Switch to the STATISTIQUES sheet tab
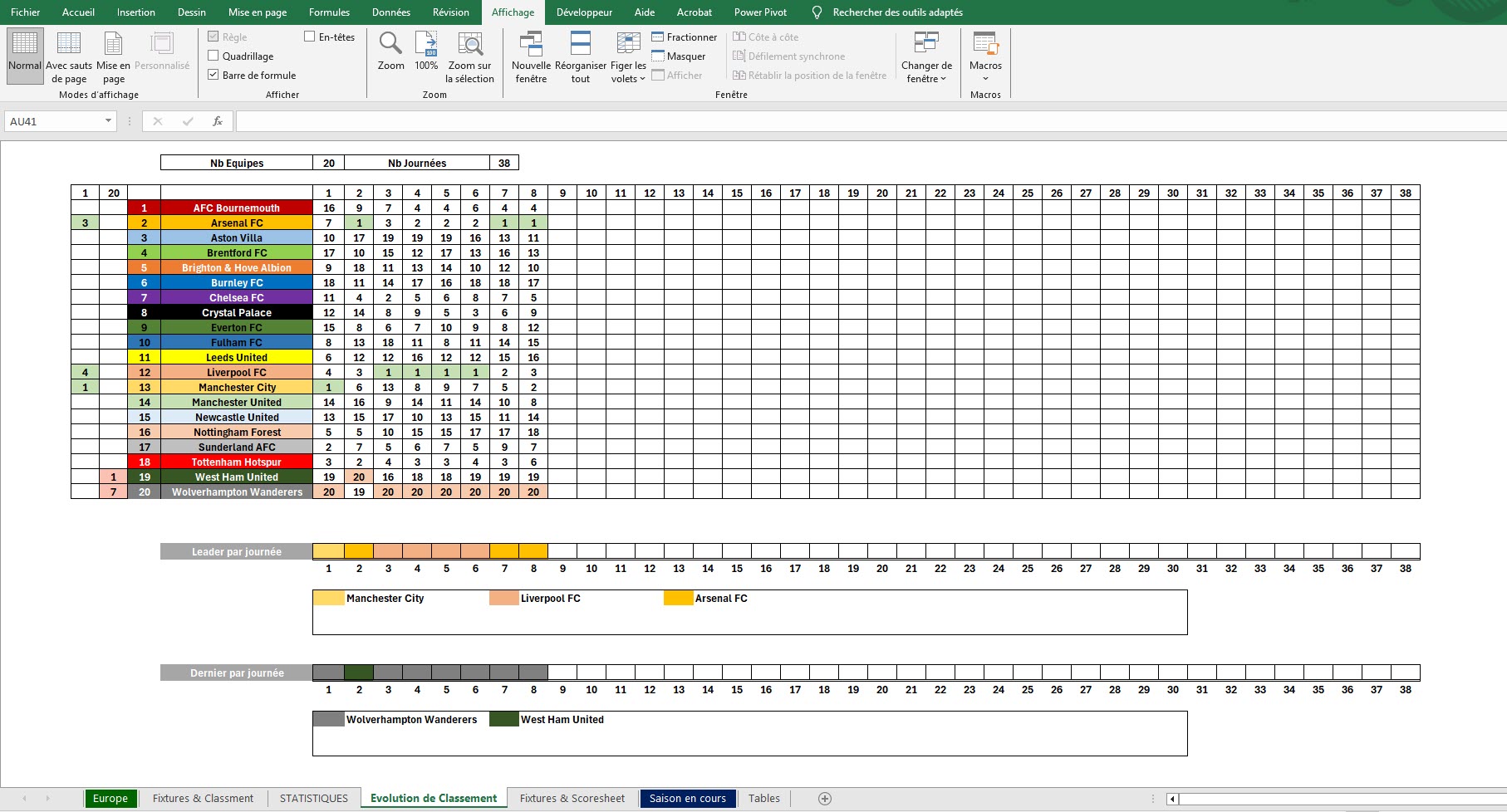 [x=314, y=799]
